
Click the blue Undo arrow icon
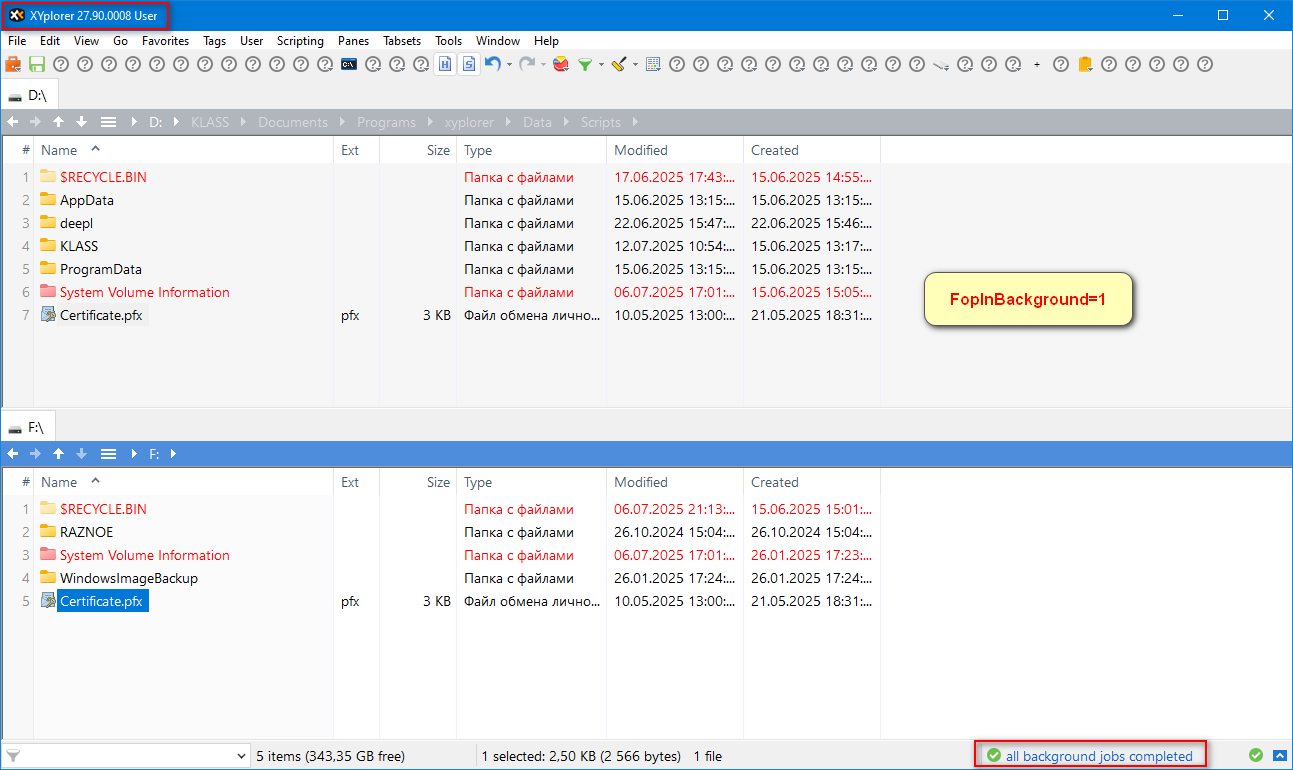493,64
